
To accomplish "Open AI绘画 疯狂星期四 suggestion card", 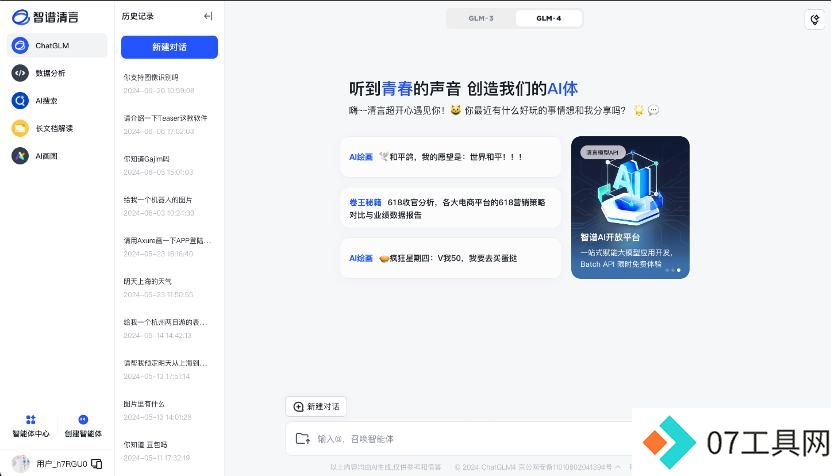I will point(450,258).
